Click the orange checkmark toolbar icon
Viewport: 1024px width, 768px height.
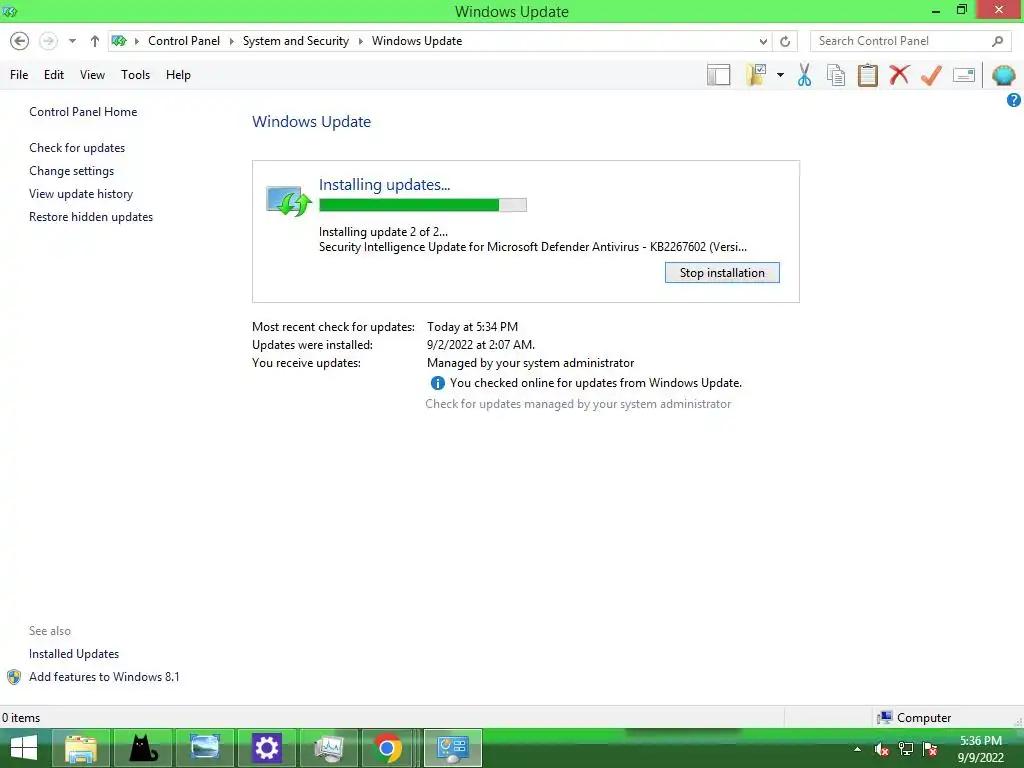click(x=931, y=75)
